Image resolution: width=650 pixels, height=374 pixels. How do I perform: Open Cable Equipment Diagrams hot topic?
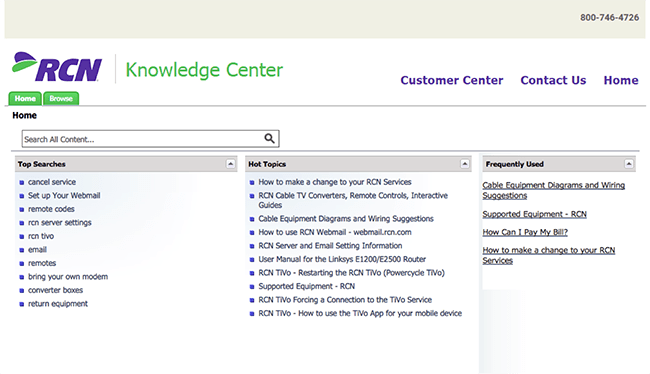click(346, 219)
